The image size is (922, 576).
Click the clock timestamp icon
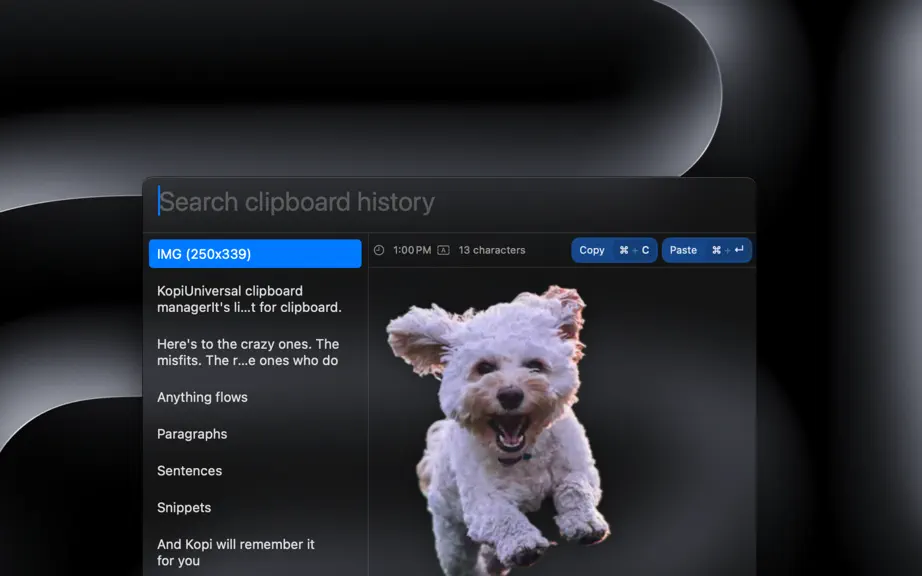[379, 250]
